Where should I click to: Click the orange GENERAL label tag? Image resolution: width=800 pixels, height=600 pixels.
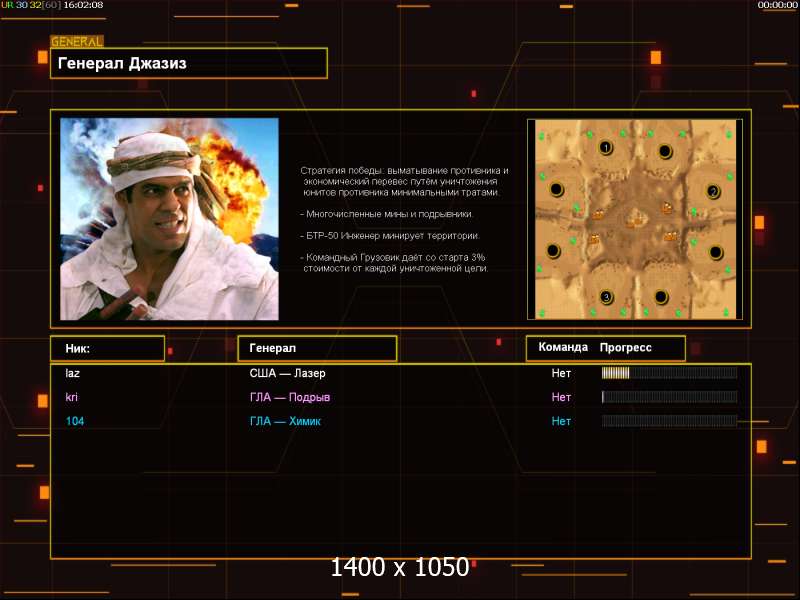coord(77,41)
